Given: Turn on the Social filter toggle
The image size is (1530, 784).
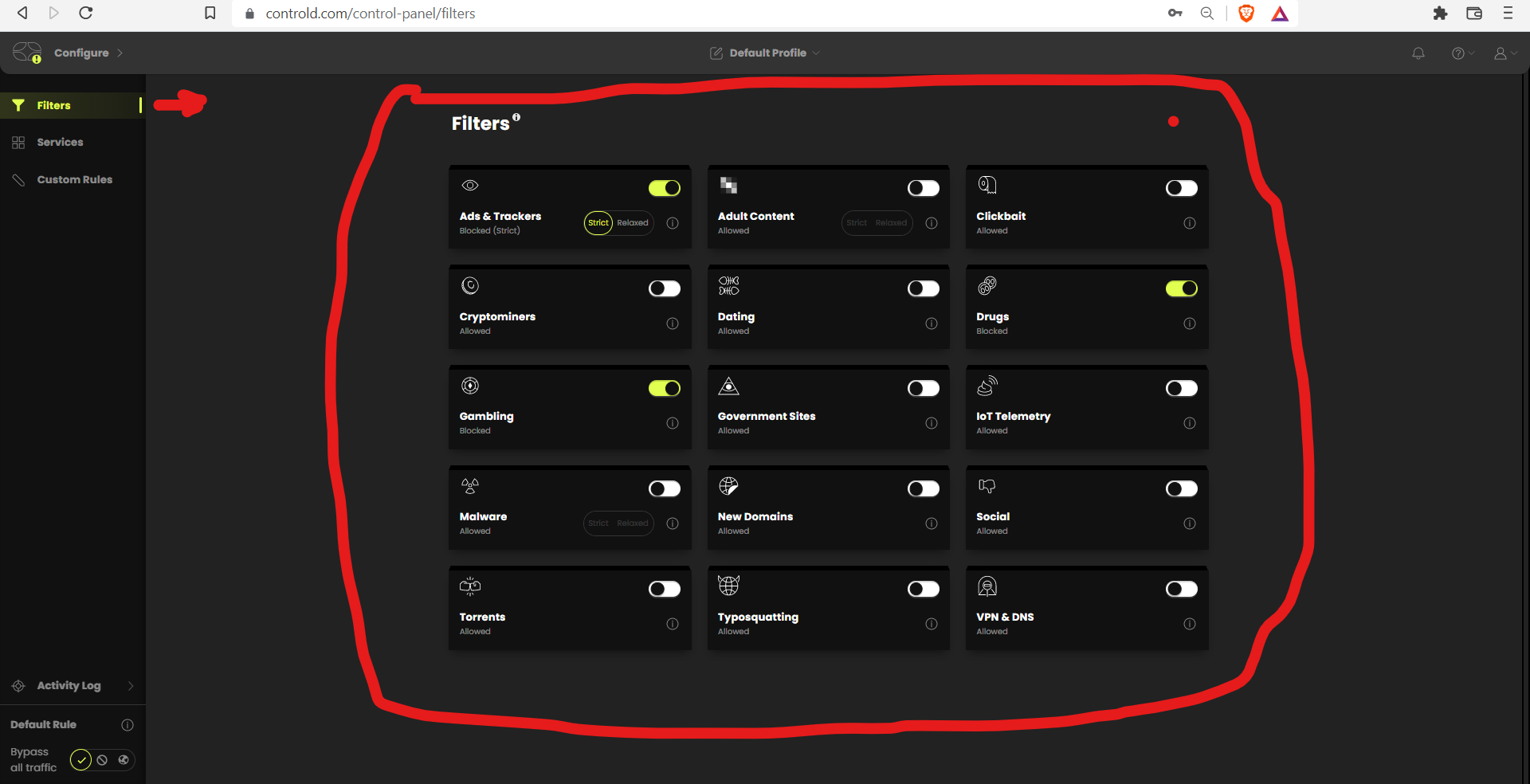Looking at the screenshot, I should point(1181,488).
